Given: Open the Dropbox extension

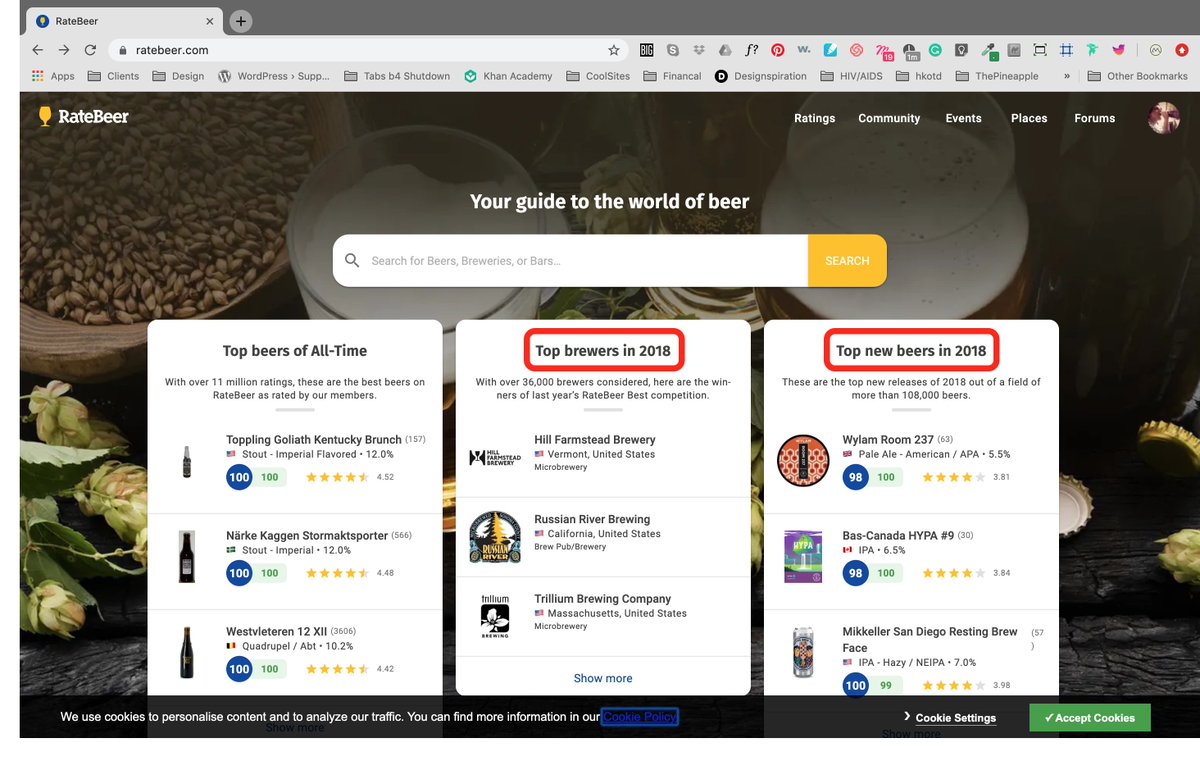Looking at the screenshot, I should pyautogui.click(x=699, y=50).
